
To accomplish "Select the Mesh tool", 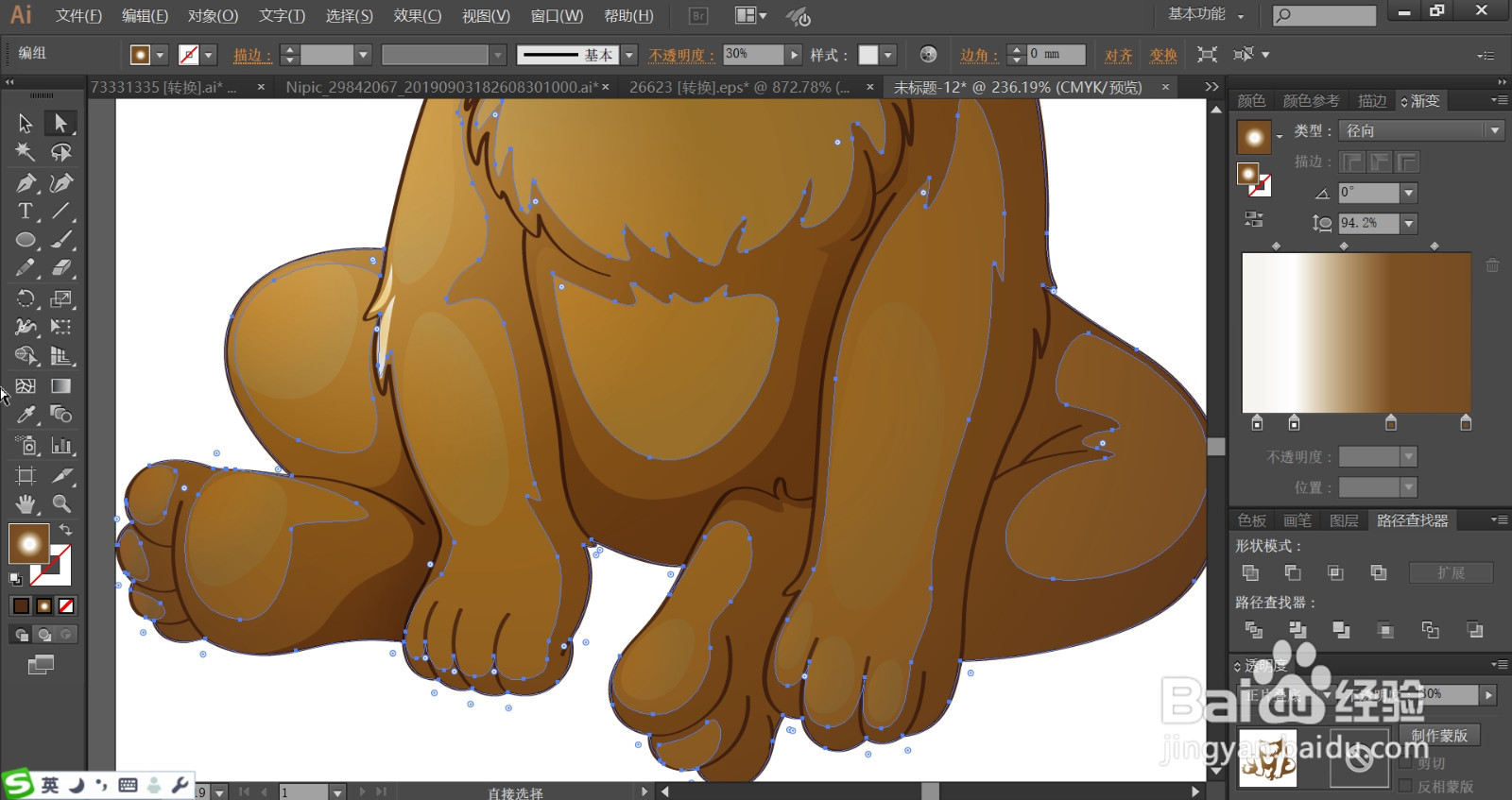I will pyautogui.click(x=26, y=385).
